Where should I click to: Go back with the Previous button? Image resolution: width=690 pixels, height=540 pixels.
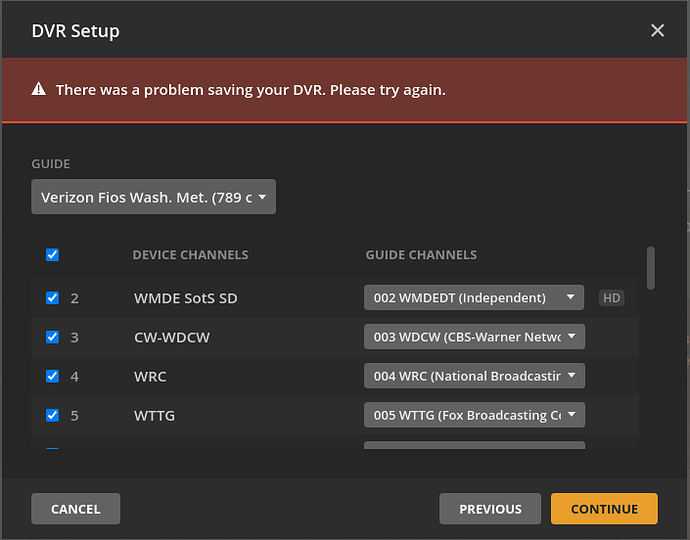[490, 509]
